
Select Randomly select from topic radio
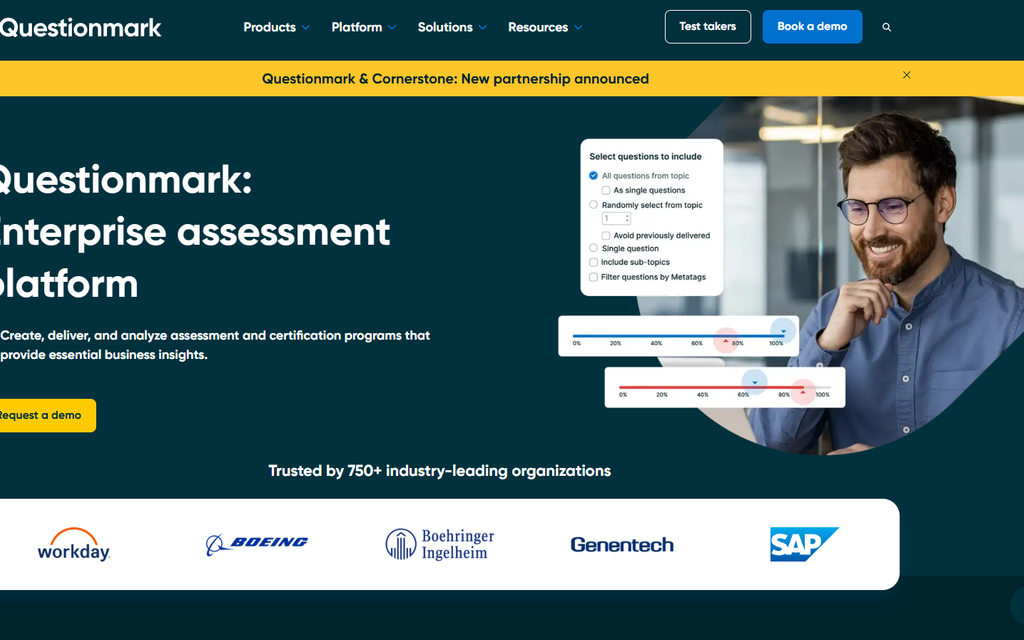pos(593,205)
